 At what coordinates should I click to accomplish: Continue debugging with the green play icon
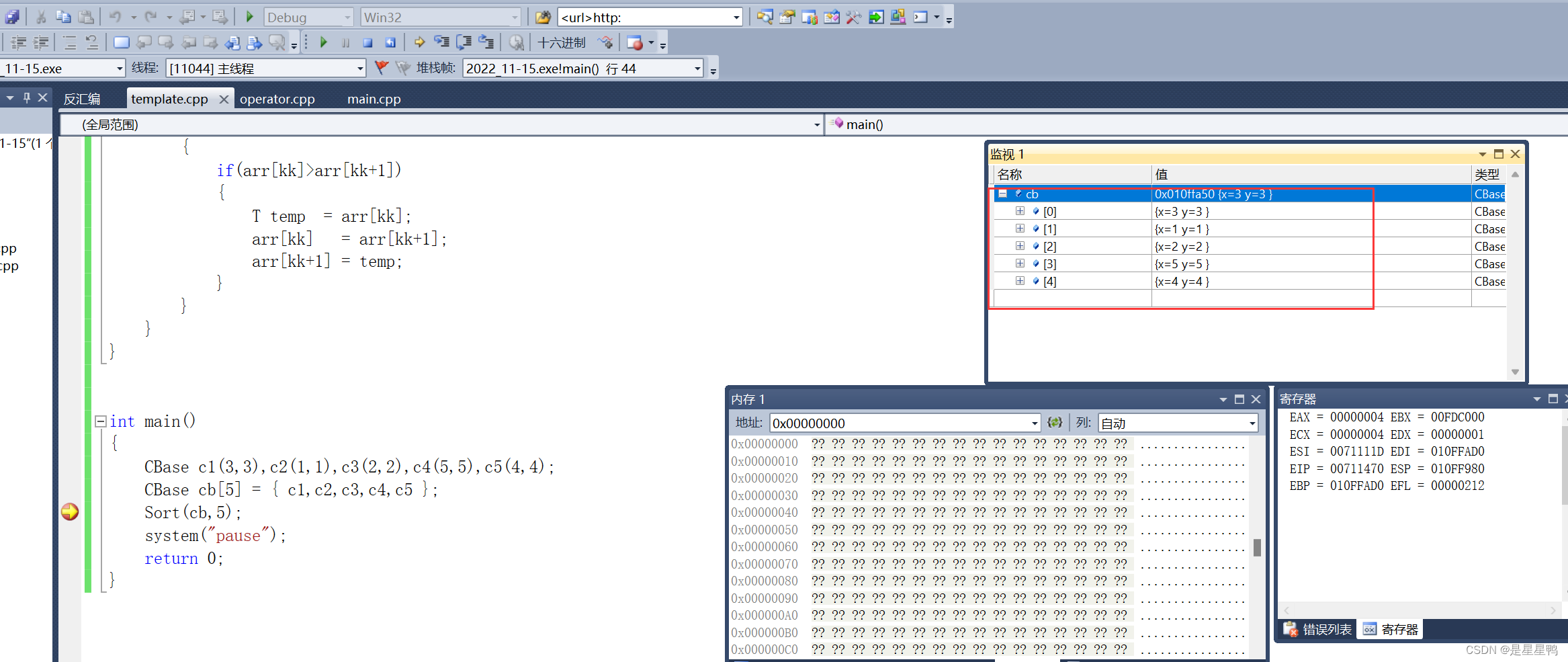coord(323,42)
